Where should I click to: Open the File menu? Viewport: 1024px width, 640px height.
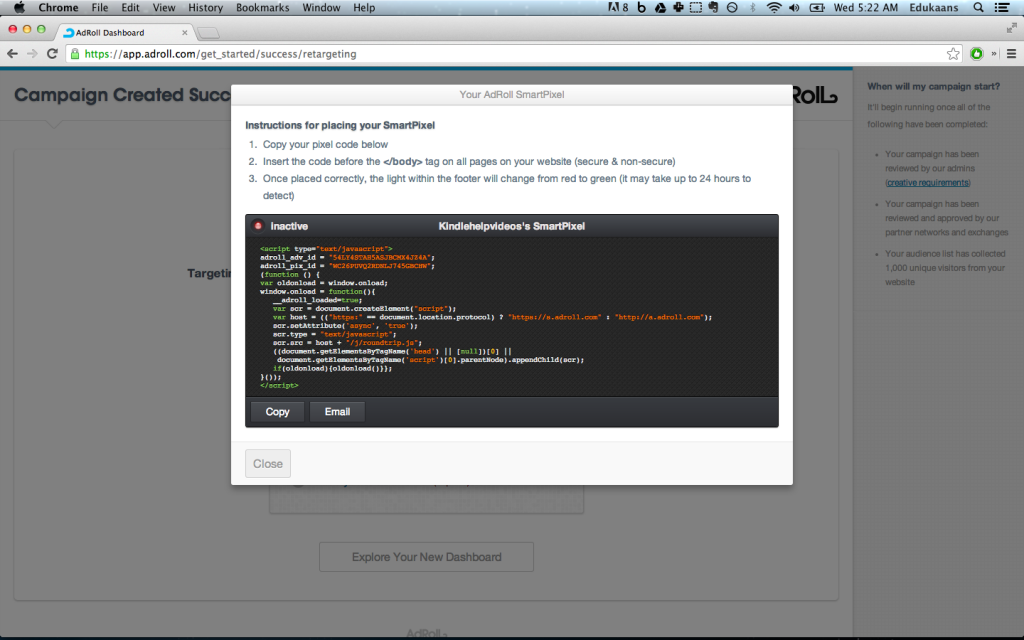click(x=100, y=8)
